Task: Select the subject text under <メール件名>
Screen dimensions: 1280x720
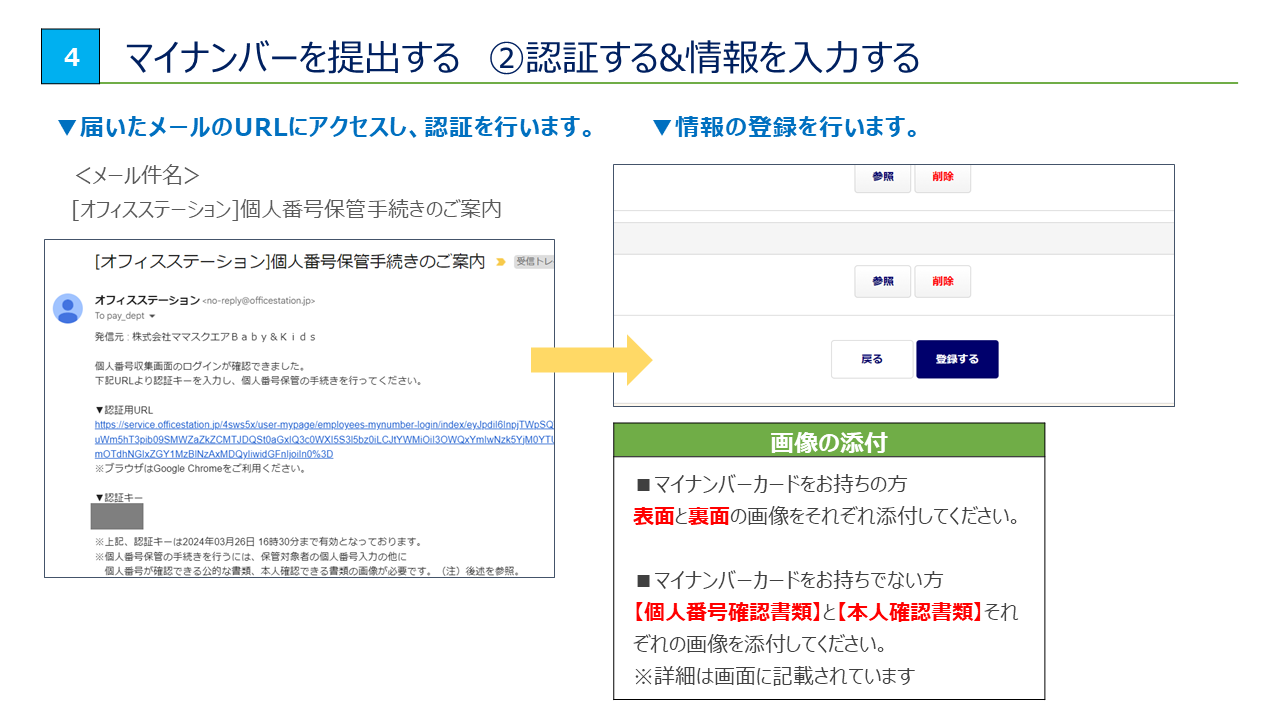Action: point(287,210)
